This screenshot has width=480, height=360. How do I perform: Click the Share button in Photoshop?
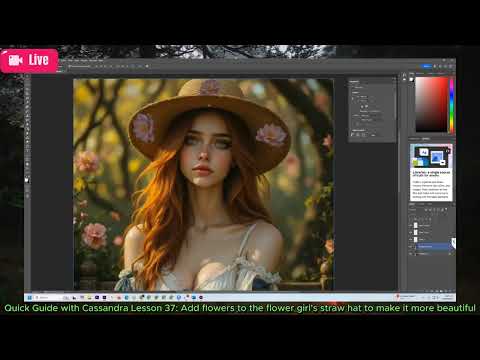point(426,66)
